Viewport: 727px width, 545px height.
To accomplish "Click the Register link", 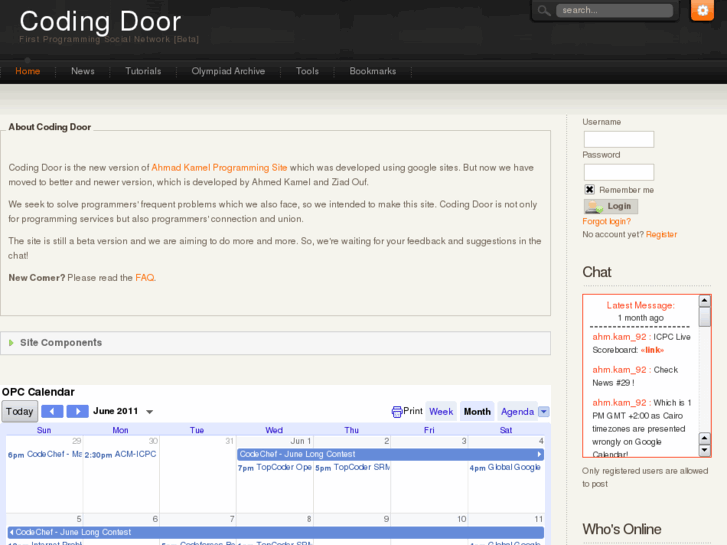I will point(661,234).
